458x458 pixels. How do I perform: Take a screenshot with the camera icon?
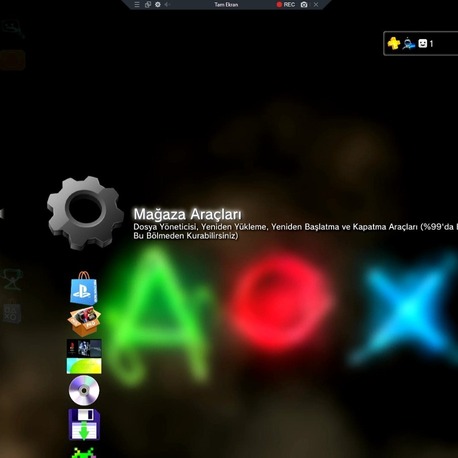pyautogui.click(x=304, y=5)
